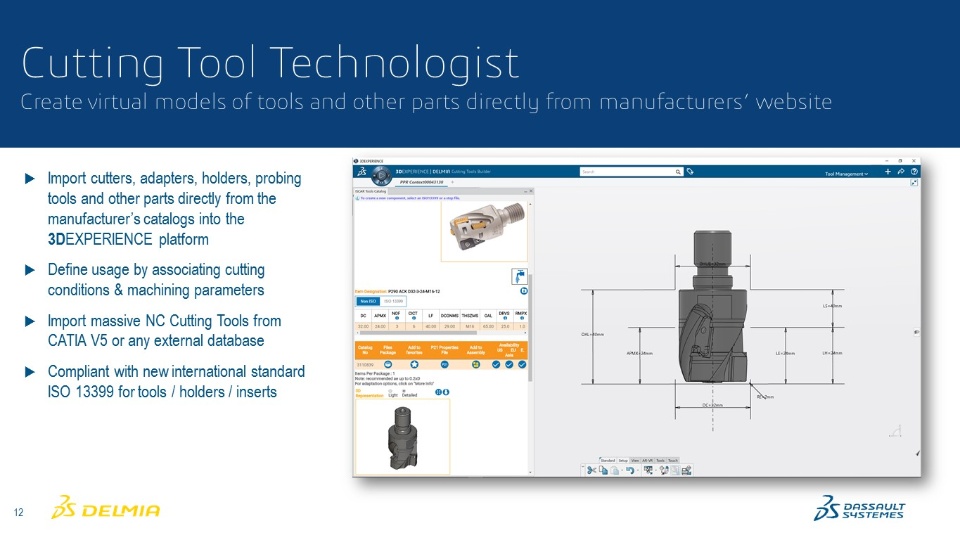This screenshot has height=540, width=960.
Task: Collapse the bottom toolbar with left expander
Action: (x=582, y=467)
